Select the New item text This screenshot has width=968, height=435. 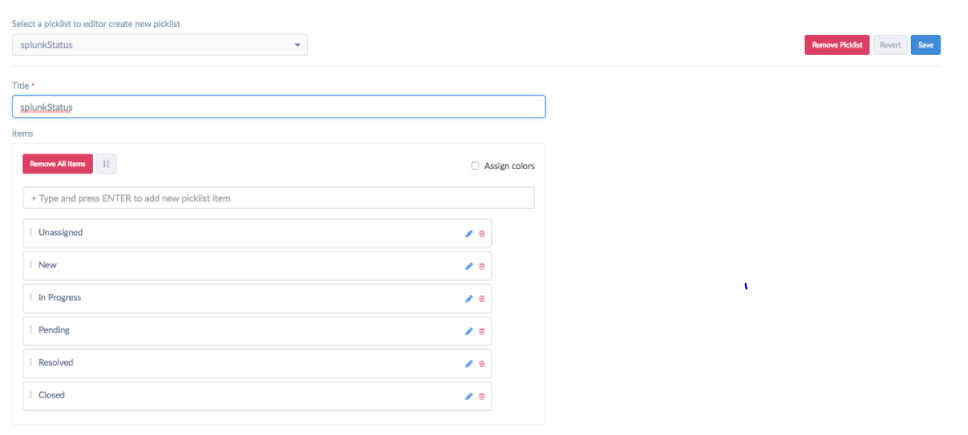(x=48, y=265)
